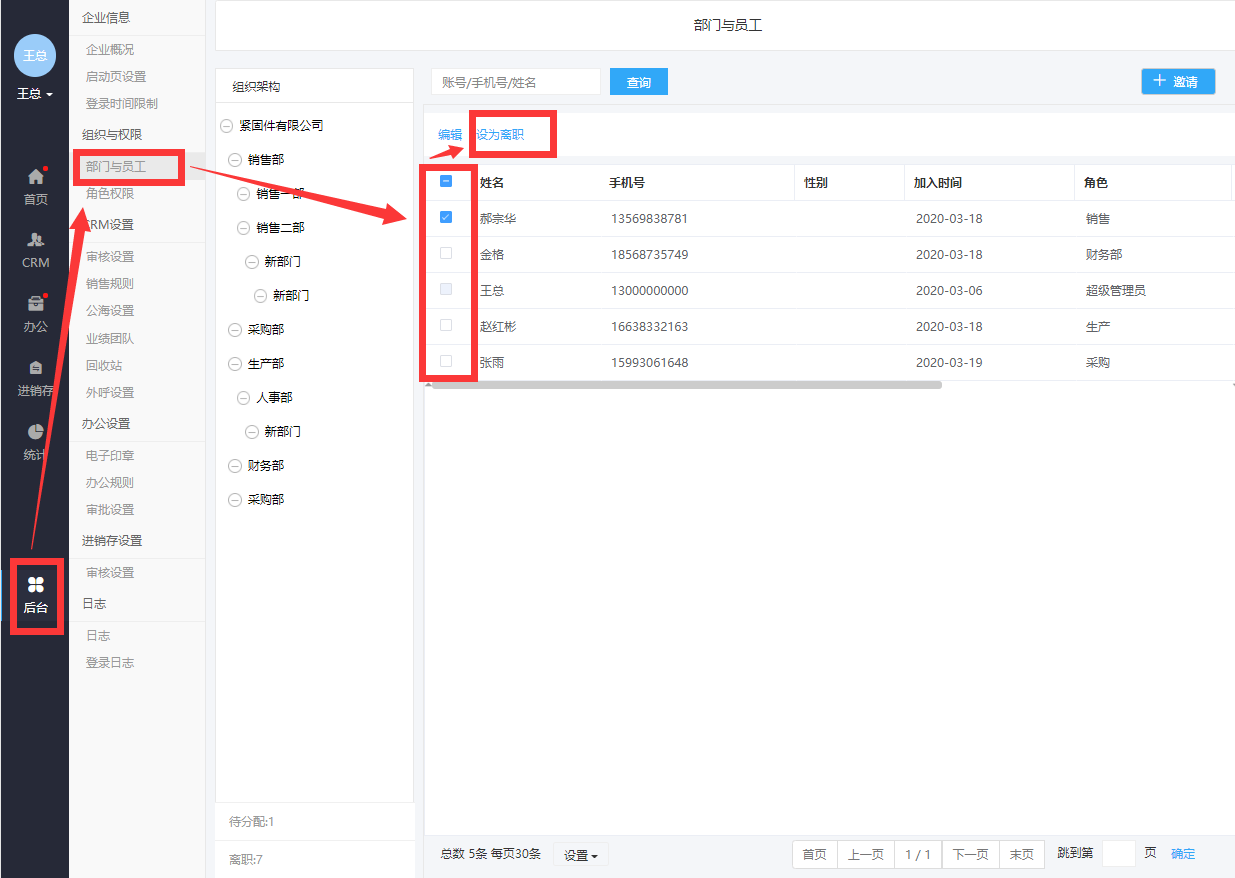1235x878 pixels.
Task: Click the 首页 first page pagination button
Action: point(815,854)
